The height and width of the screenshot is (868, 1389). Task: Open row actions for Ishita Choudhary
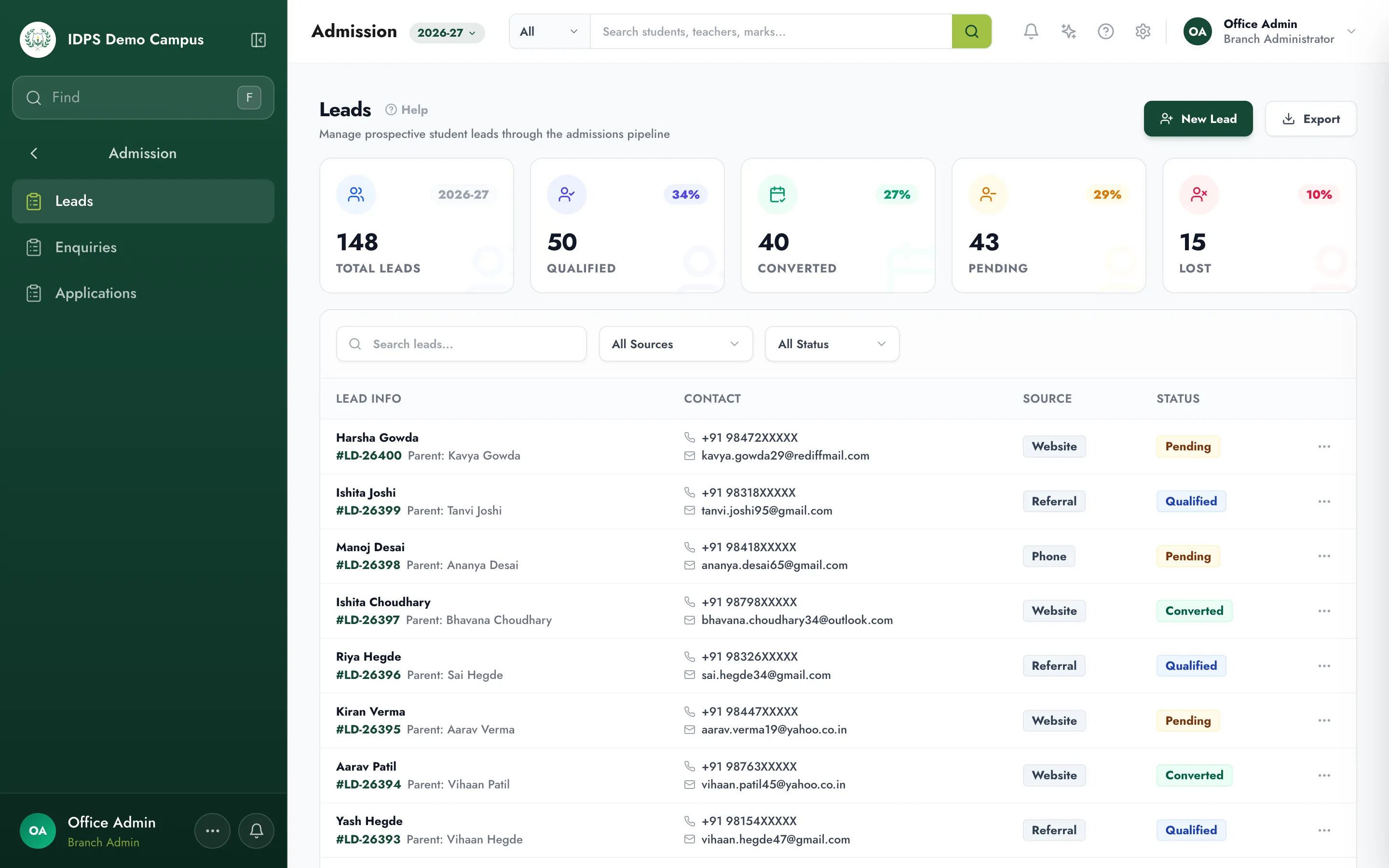pyautogui.click(x=1324, y=611)
